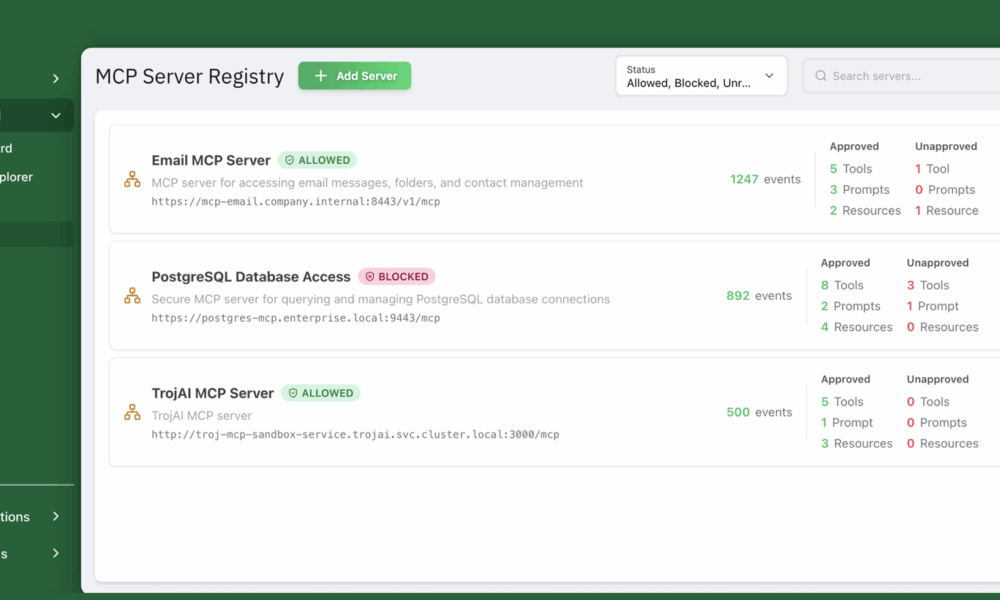The width and height of the screenshot is (1000, 600).
Task: Click the plus icon on Add Server
Action: click(x=320, y=76)
